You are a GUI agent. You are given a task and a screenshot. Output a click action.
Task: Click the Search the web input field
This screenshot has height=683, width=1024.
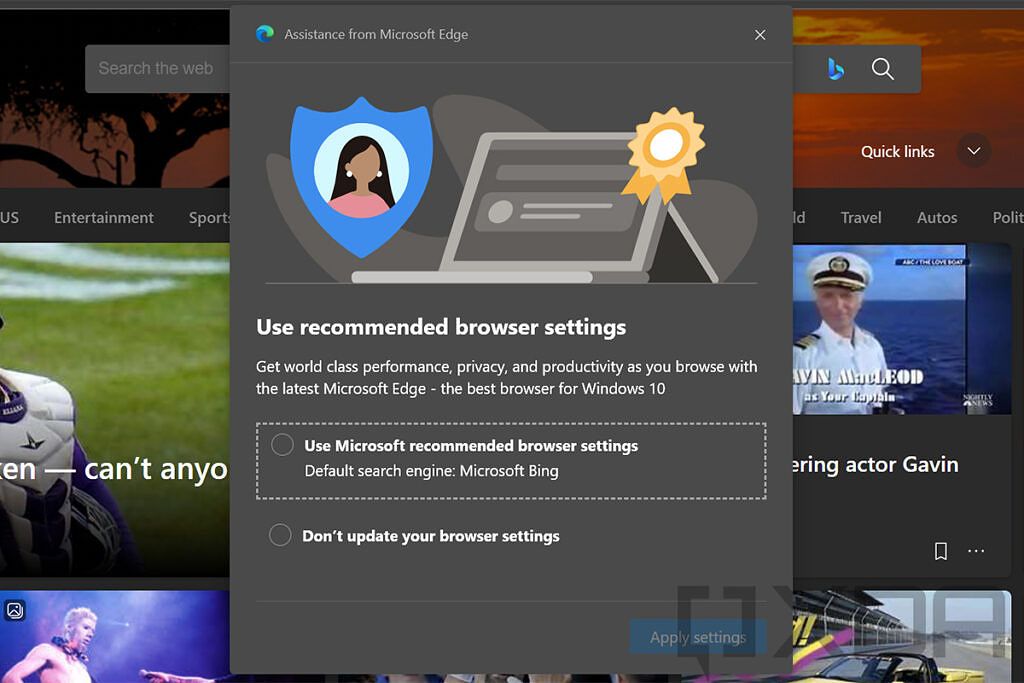coord(157,68)
